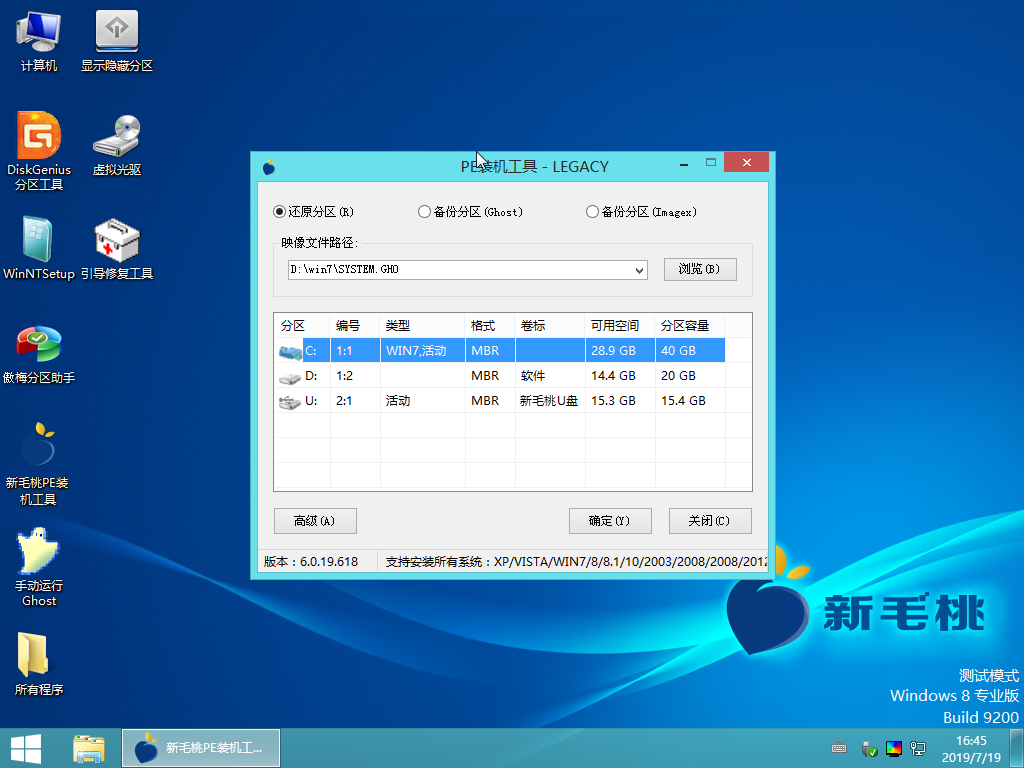Maximize the PE装机工具 window
Viewport: 1024px width, 768px height.
click(711, 163)
